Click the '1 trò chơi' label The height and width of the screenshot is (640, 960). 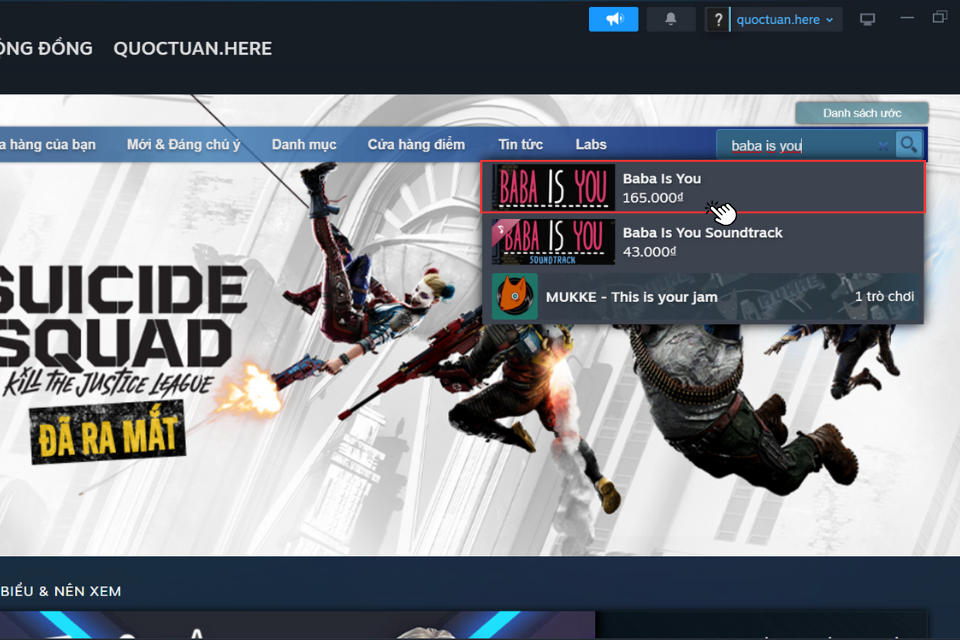884,296
